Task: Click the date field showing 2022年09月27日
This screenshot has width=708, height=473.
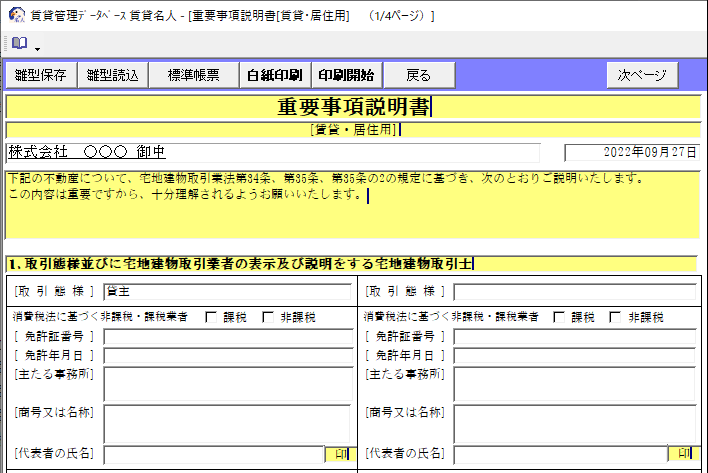Action: coord(631,153)
